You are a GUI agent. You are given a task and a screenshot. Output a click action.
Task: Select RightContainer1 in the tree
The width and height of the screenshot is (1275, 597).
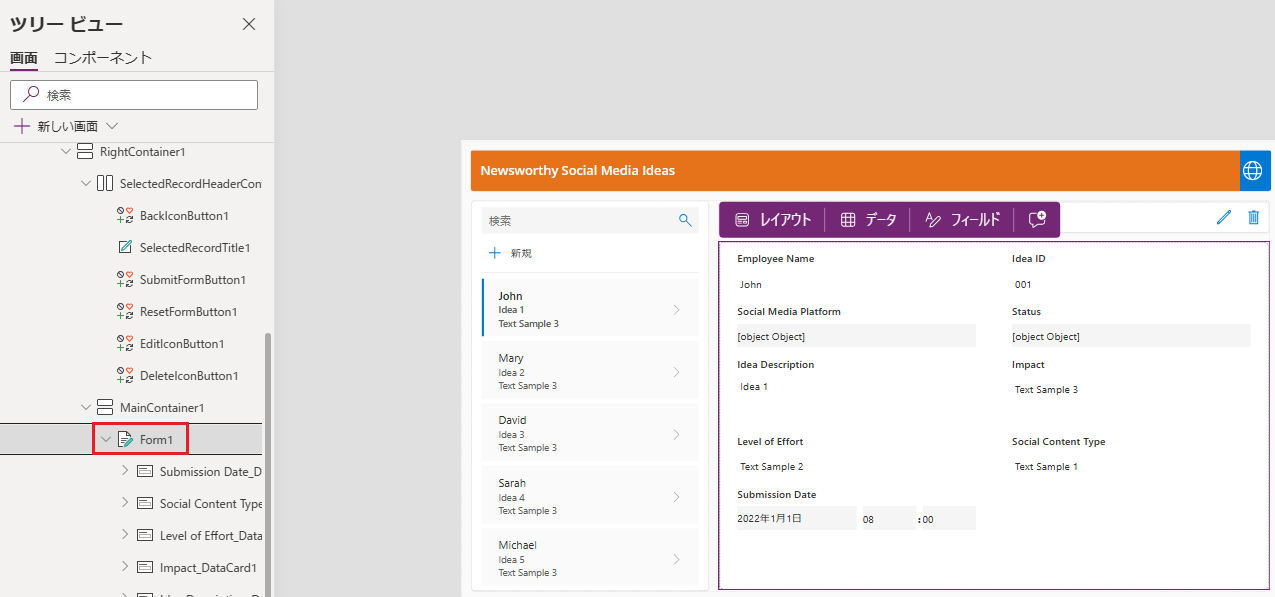pyautogui.click(x=142, y=152)
